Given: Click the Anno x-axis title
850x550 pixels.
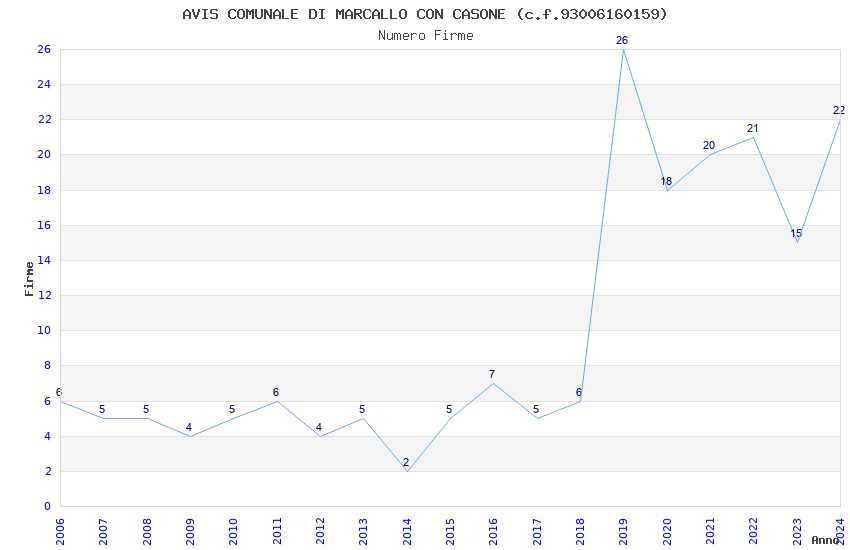Looking at the screenshot, I should (825, 540).
